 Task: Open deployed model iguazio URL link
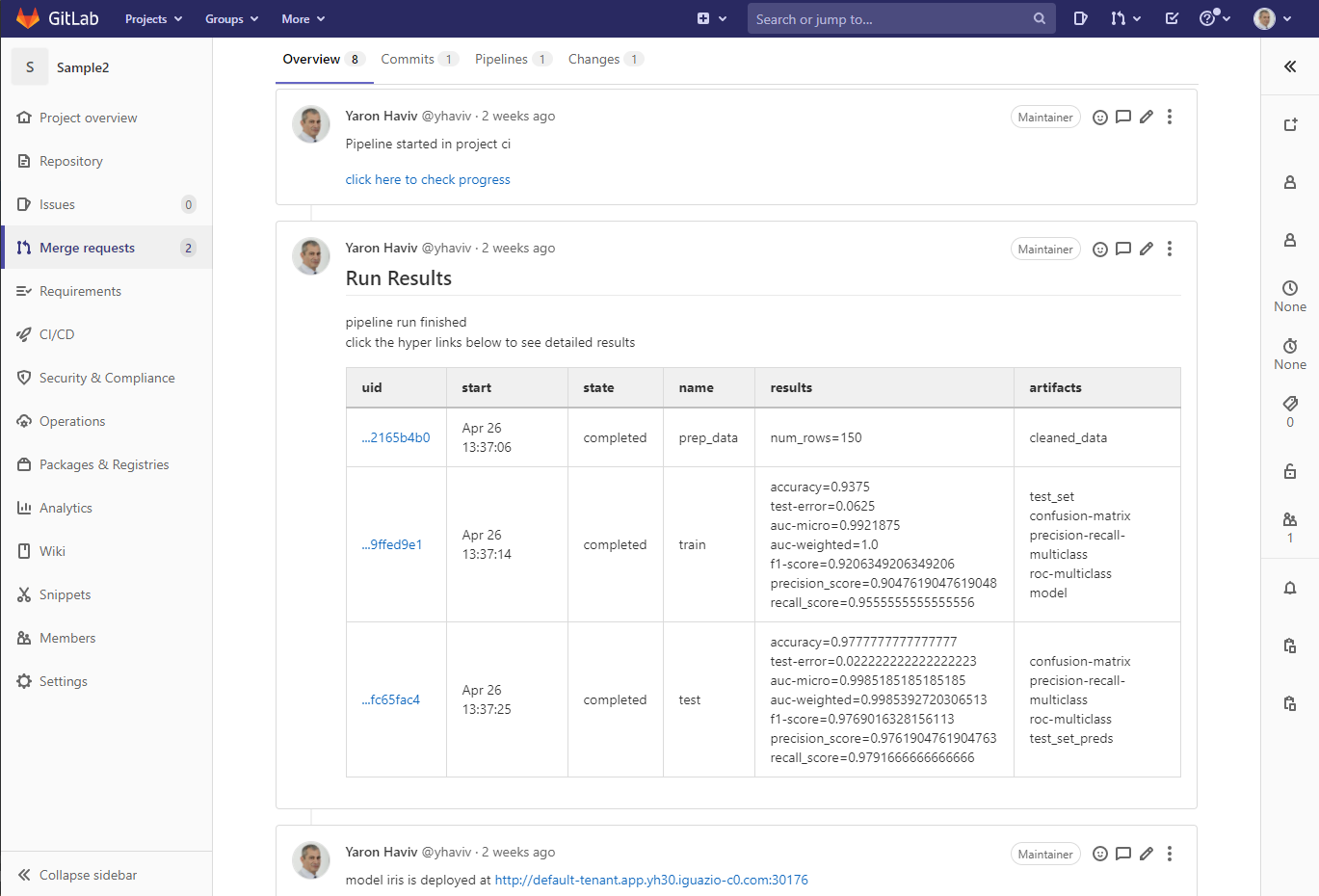tap(651, 880)
